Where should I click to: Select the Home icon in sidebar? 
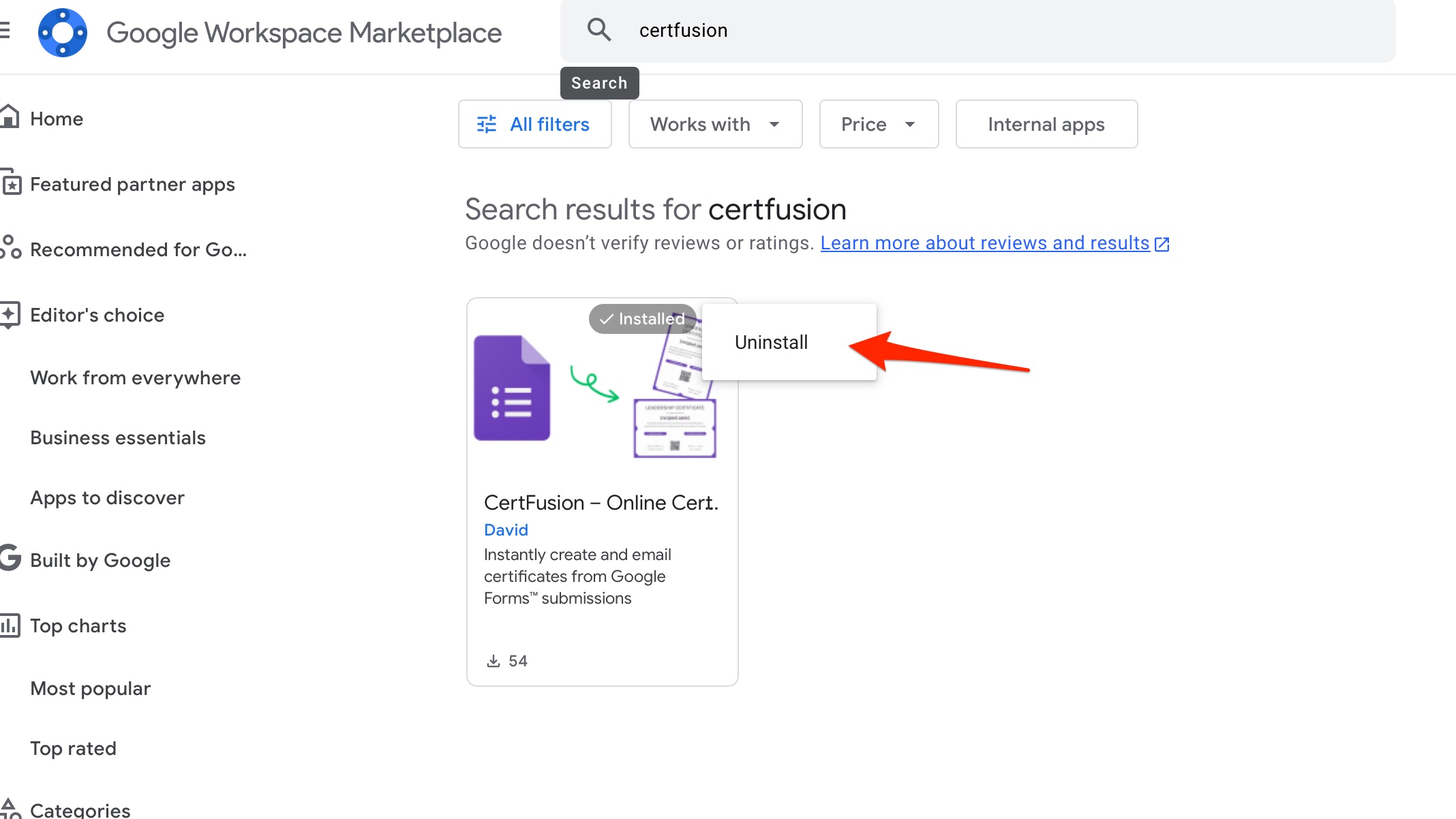(11, 117)
